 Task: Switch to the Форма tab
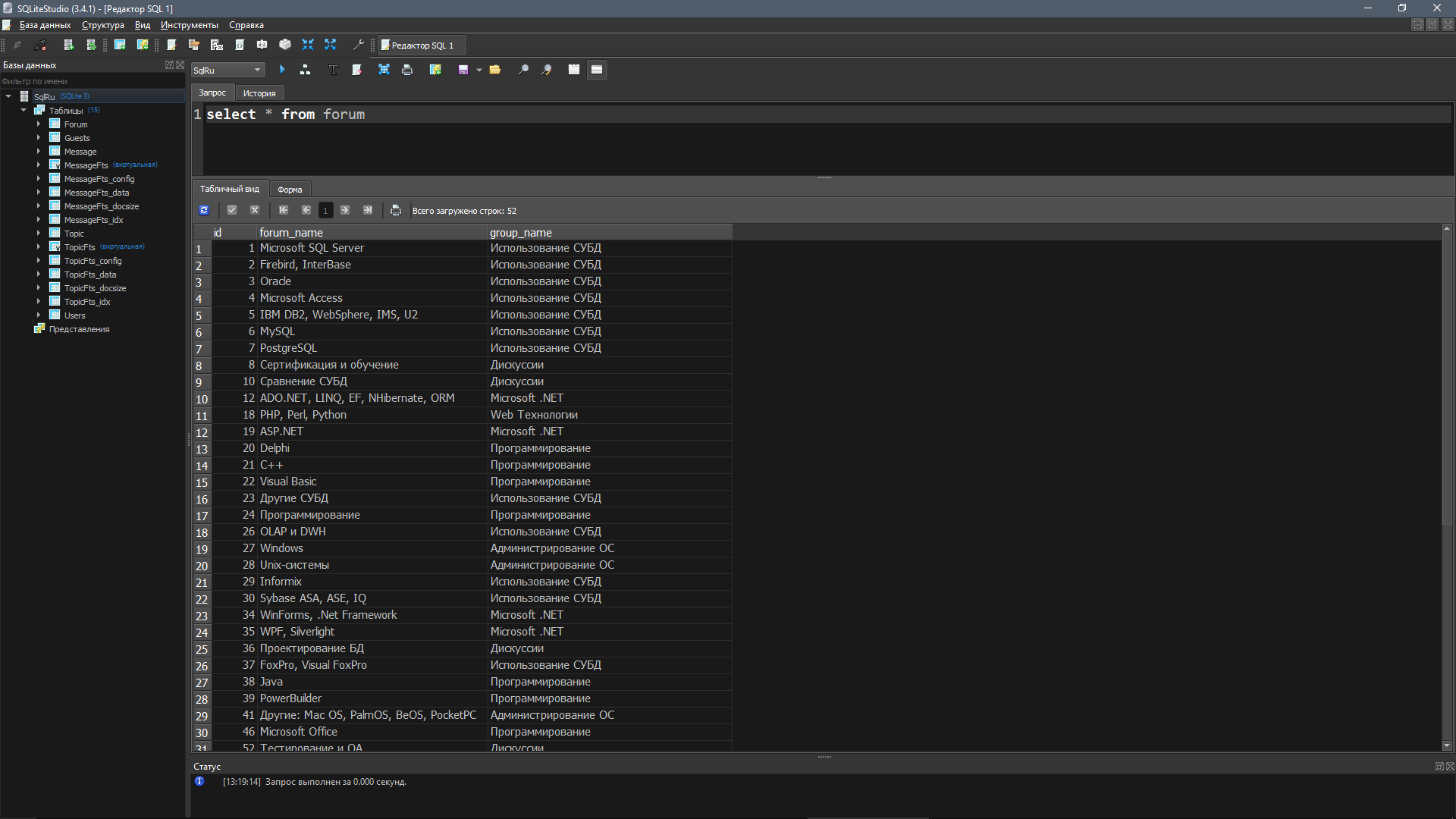click(x=290, y=190)
